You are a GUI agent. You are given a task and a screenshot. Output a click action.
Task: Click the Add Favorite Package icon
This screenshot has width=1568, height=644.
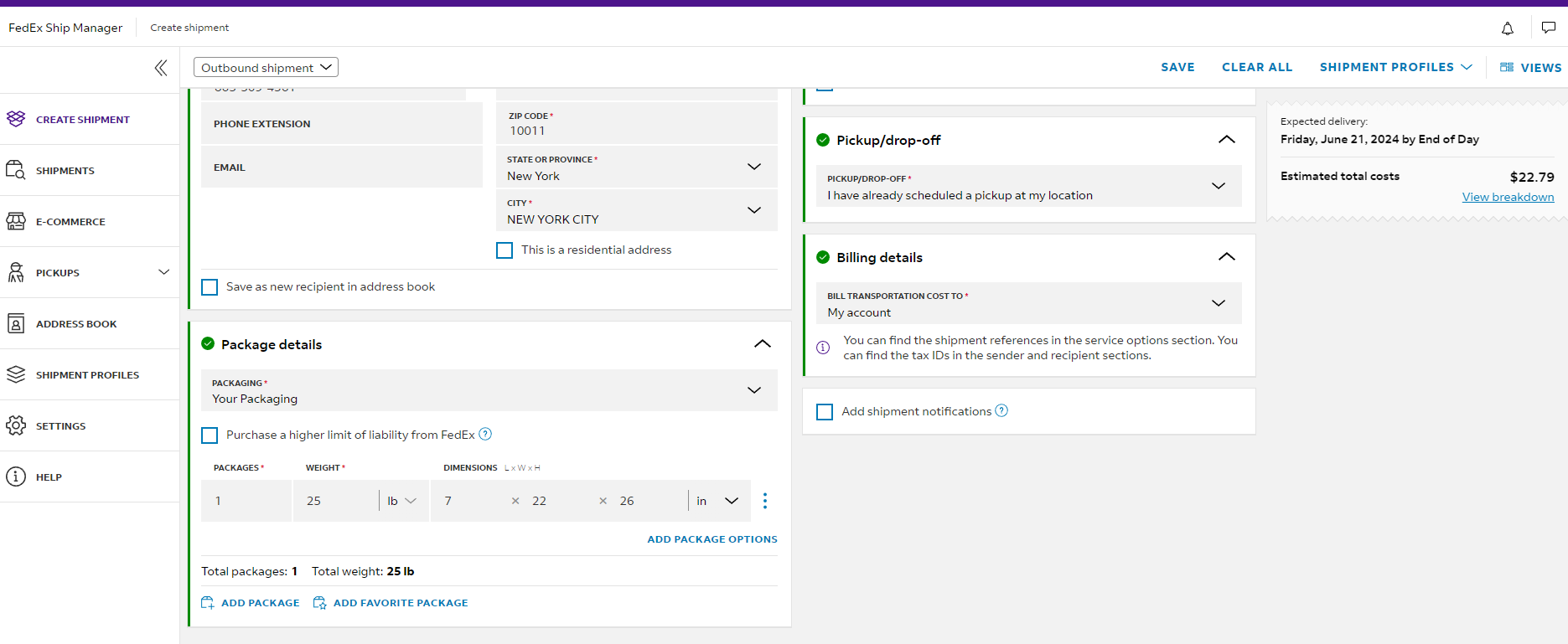[319, 603]
